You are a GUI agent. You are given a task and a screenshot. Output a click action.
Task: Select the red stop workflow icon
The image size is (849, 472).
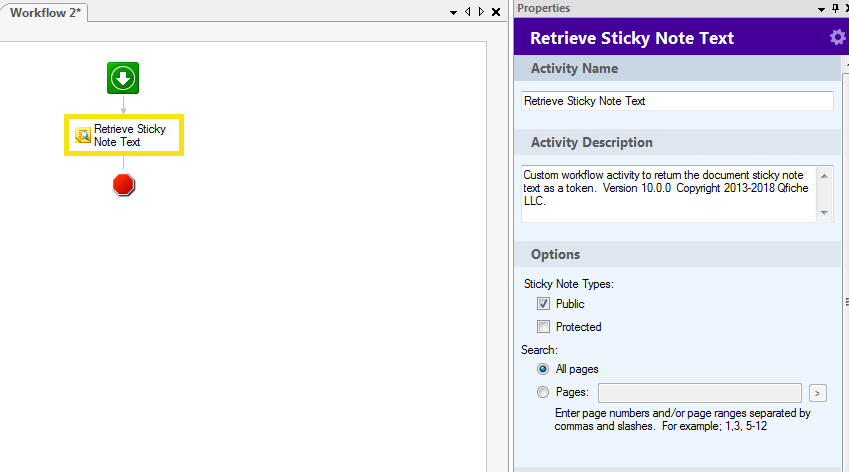click(123, 185)
